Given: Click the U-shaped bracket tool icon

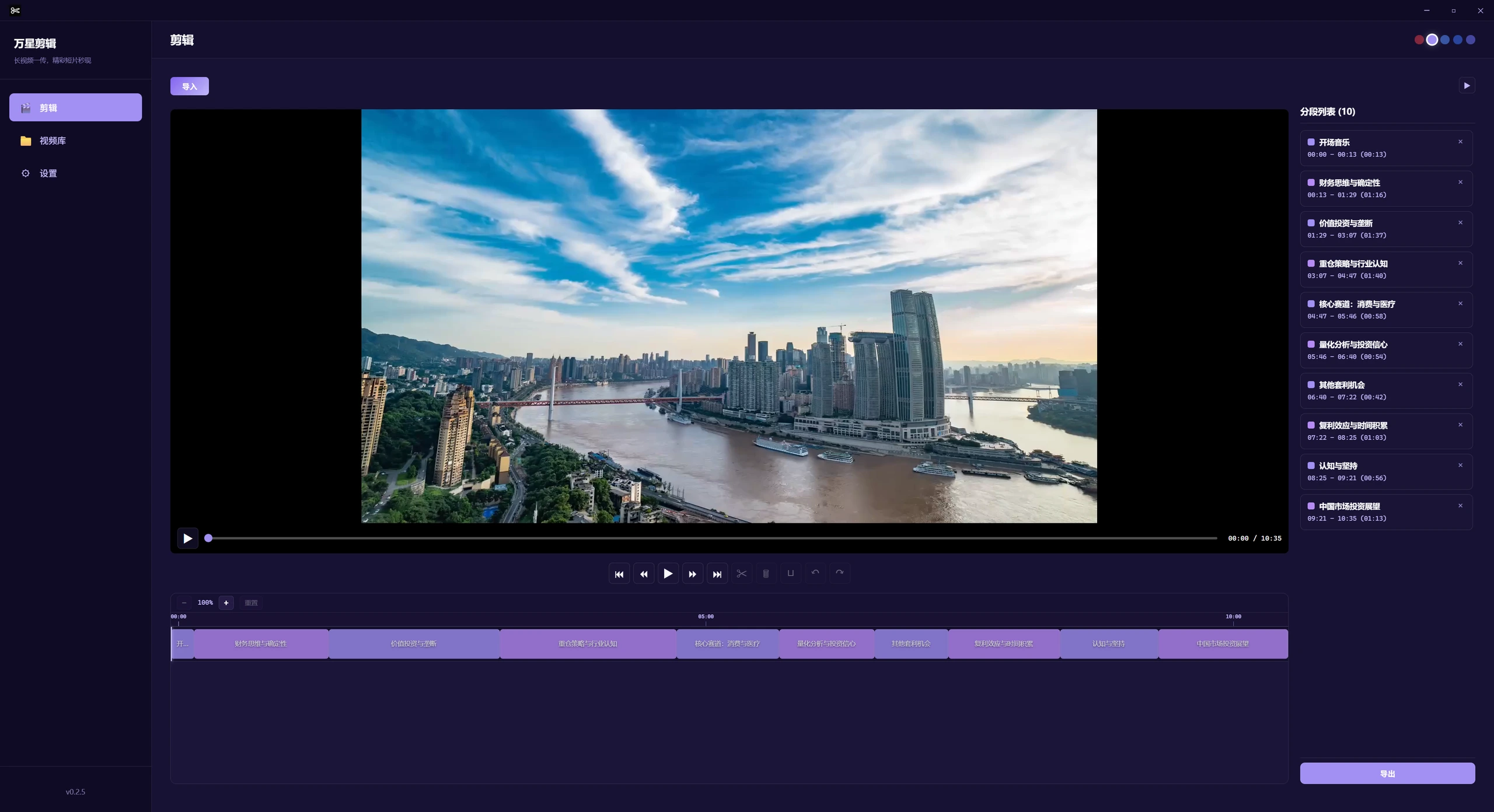Looking at the screenshot, I should (x=791, y=574).
